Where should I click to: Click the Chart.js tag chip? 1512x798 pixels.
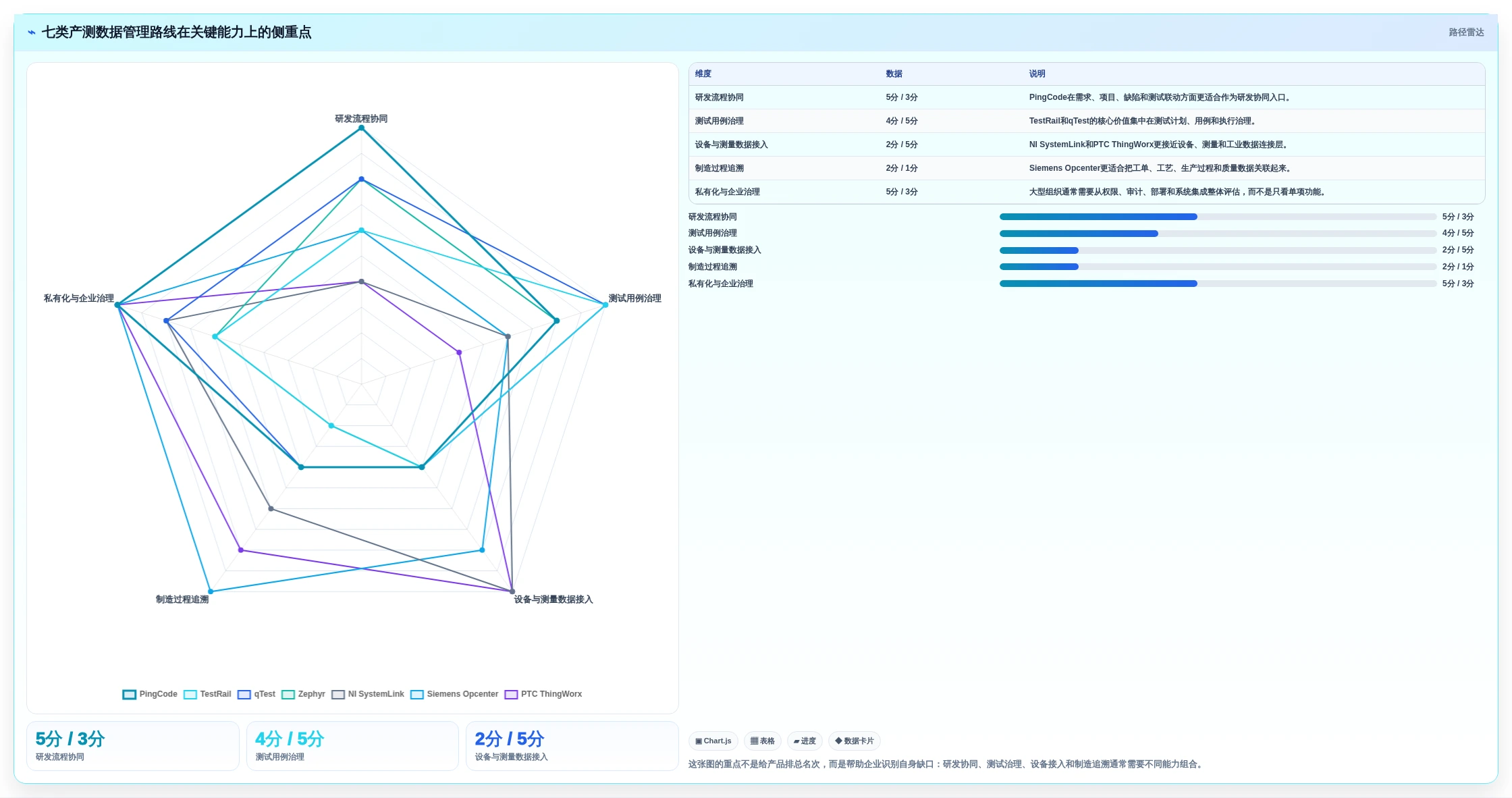pyautogui.click(x=713, y=741)
